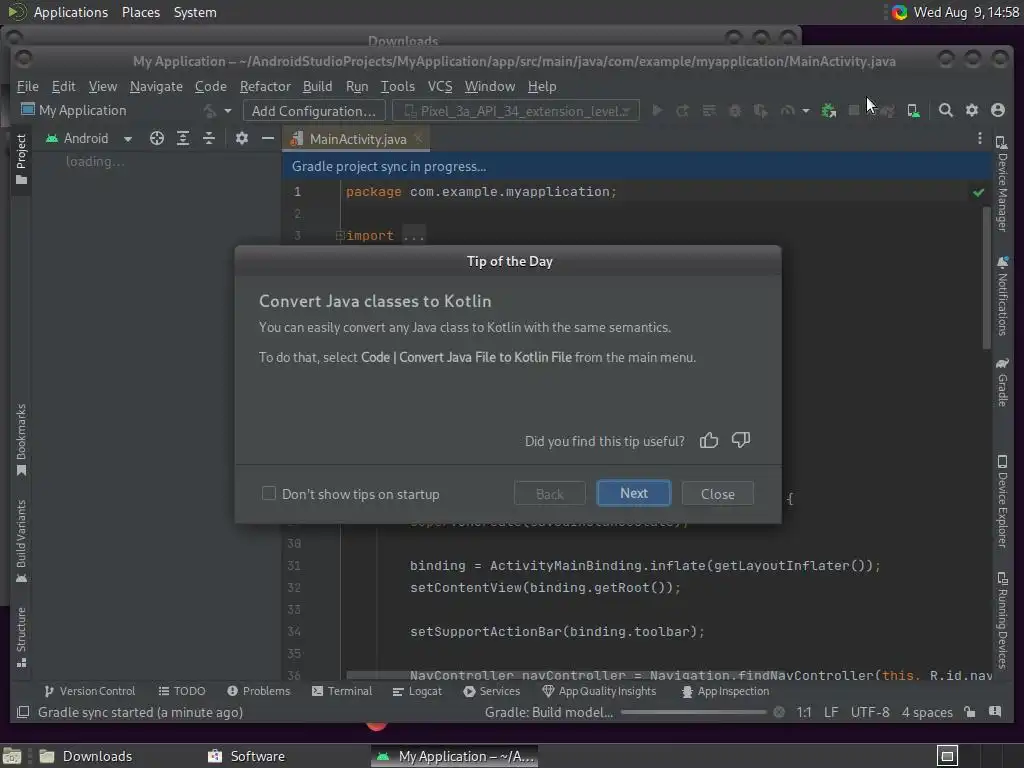
Task: Click the Gradle Build model progress bar
Action: point(694,712)
